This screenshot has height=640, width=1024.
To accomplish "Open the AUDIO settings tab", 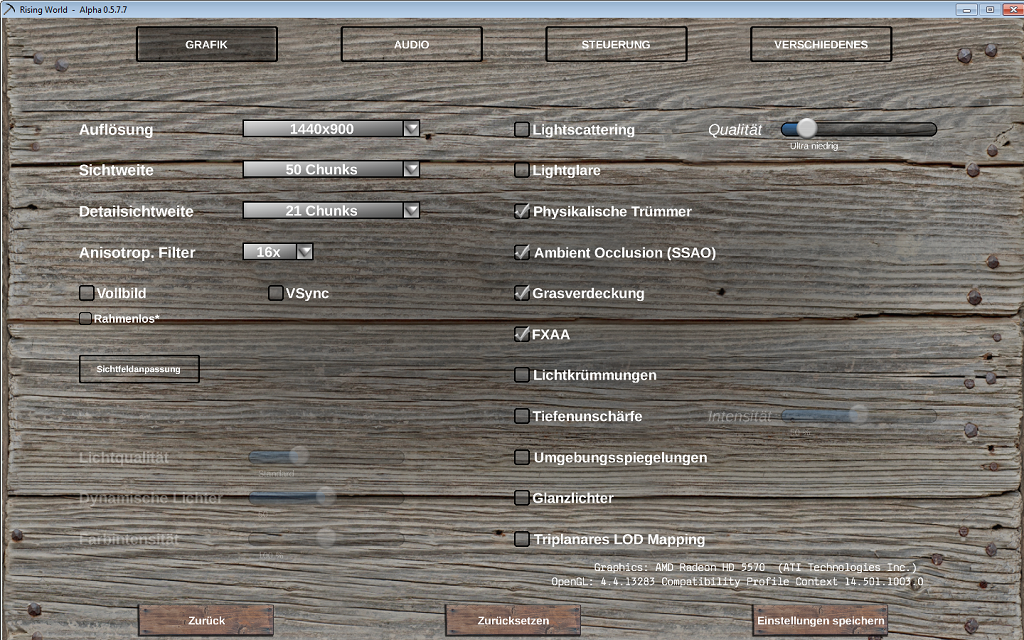I will [411, 45].
